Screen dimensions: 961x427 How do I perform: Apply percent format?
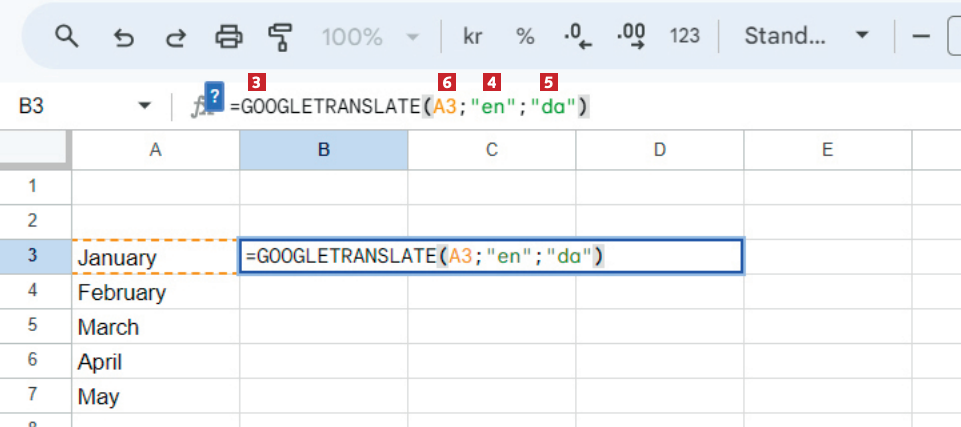(525, 37)
